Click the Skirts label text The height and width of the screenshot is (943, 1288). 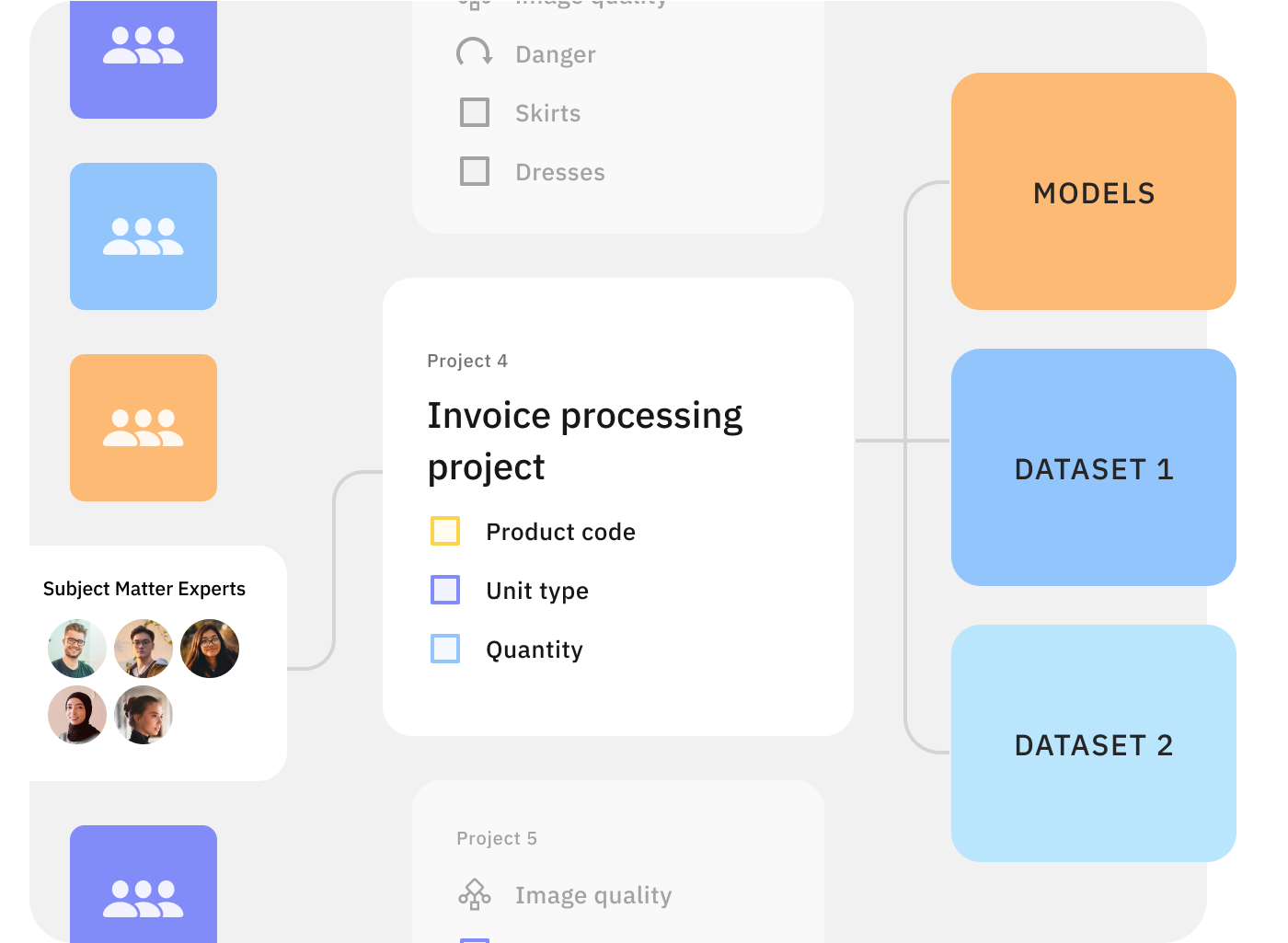[x=548, y=113]
